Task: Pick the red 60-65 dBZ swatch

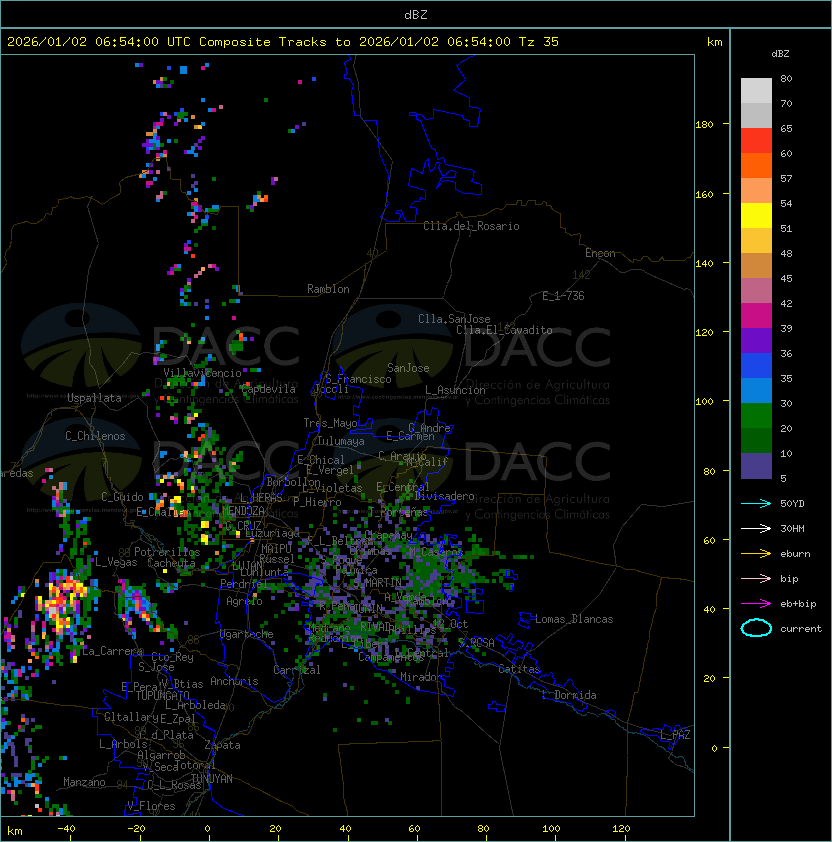Action: [x=756, y=141]
